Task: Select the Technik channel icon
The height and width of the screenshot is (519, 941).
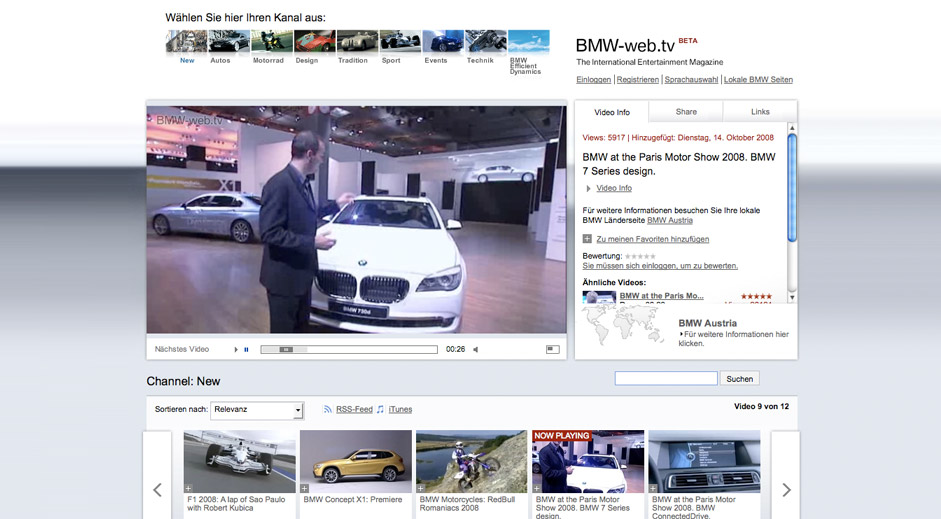Action: coord(486,41)
